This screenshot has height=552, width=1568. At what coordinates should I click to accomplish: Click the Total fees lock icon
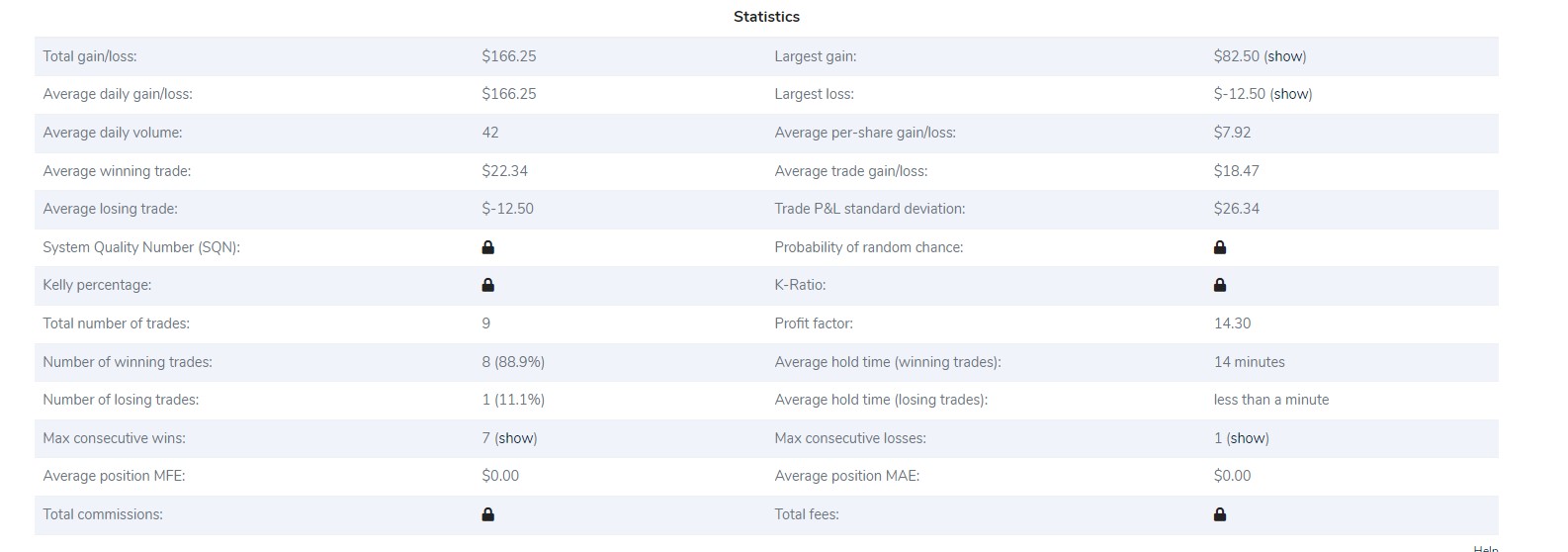click(1220, 514)
